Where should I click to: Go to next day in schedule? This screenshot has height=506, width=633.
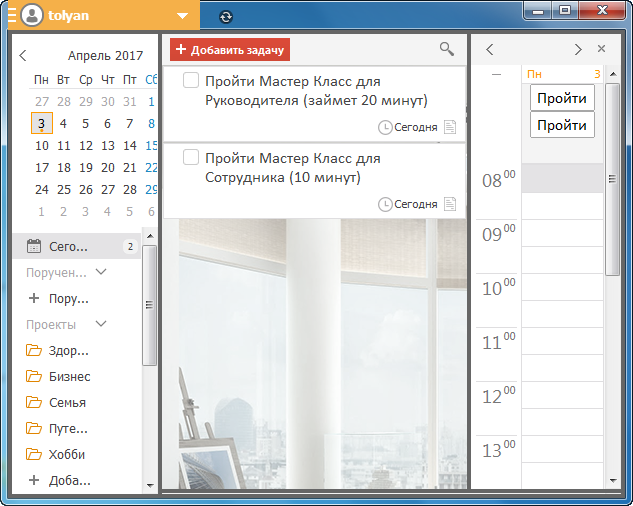click(578, 49)
